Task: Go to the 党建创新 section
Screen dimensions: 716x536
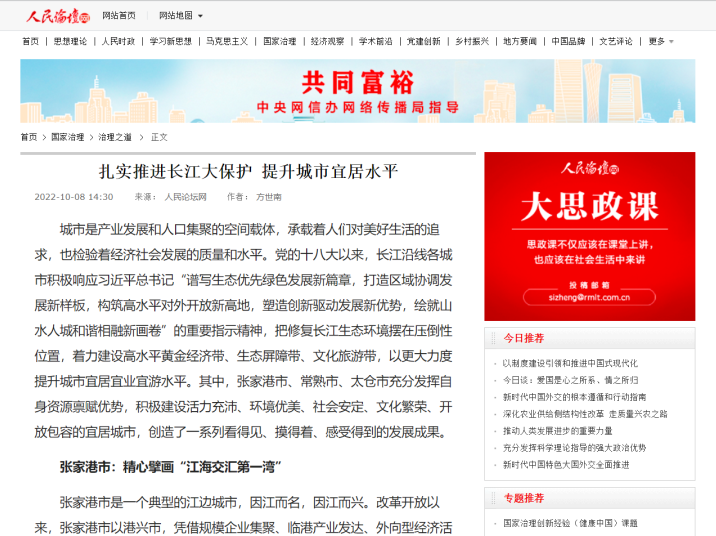Action: pos(423,41)
